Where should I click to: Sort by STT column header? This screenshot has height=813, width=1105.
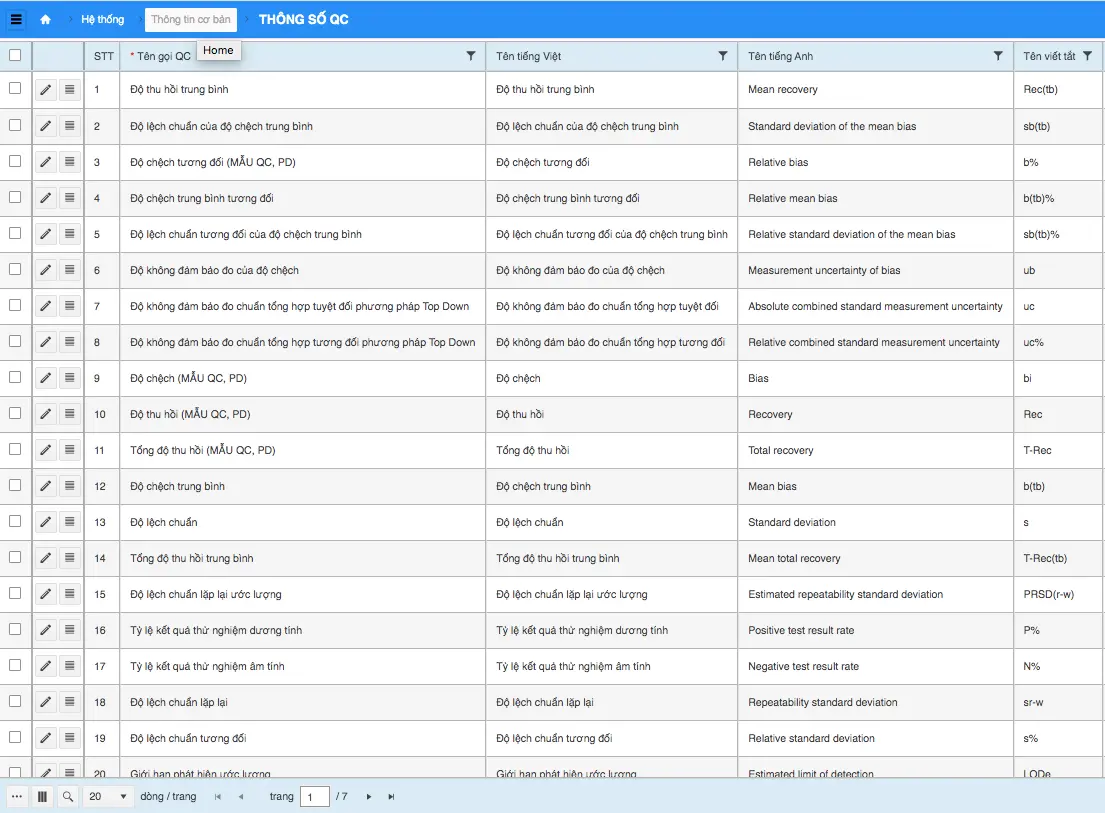[104, 56]
